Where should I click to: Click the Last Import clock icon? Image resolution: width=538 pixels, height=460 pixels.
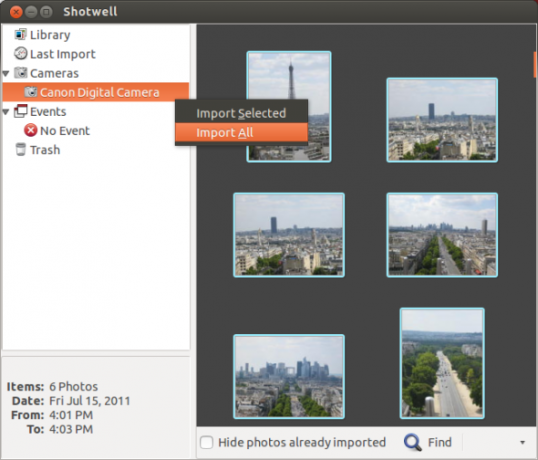coord(20,54)
